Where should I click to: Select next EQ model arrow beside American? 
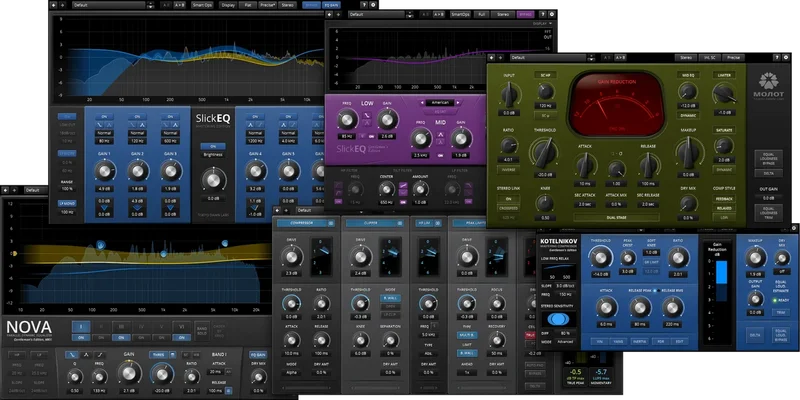pos(458,103)
